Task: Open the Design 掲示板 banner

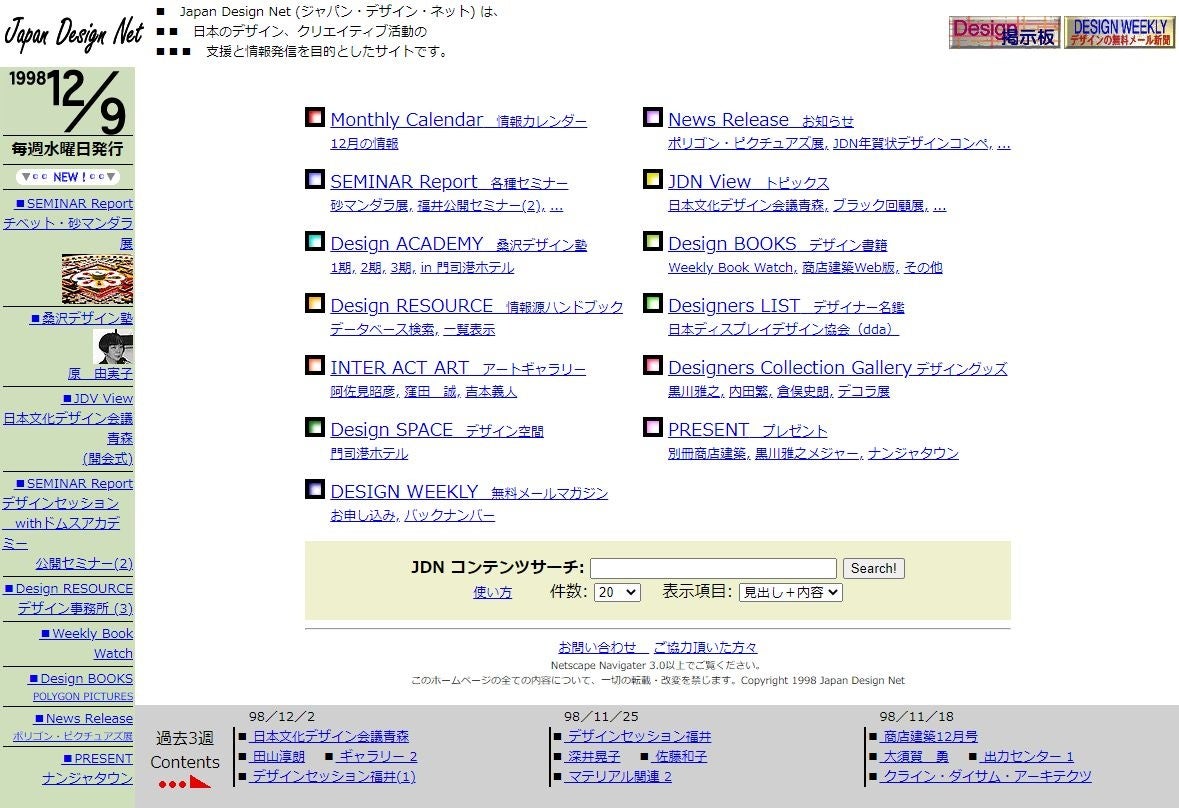Action: (x=1004, y=31)
